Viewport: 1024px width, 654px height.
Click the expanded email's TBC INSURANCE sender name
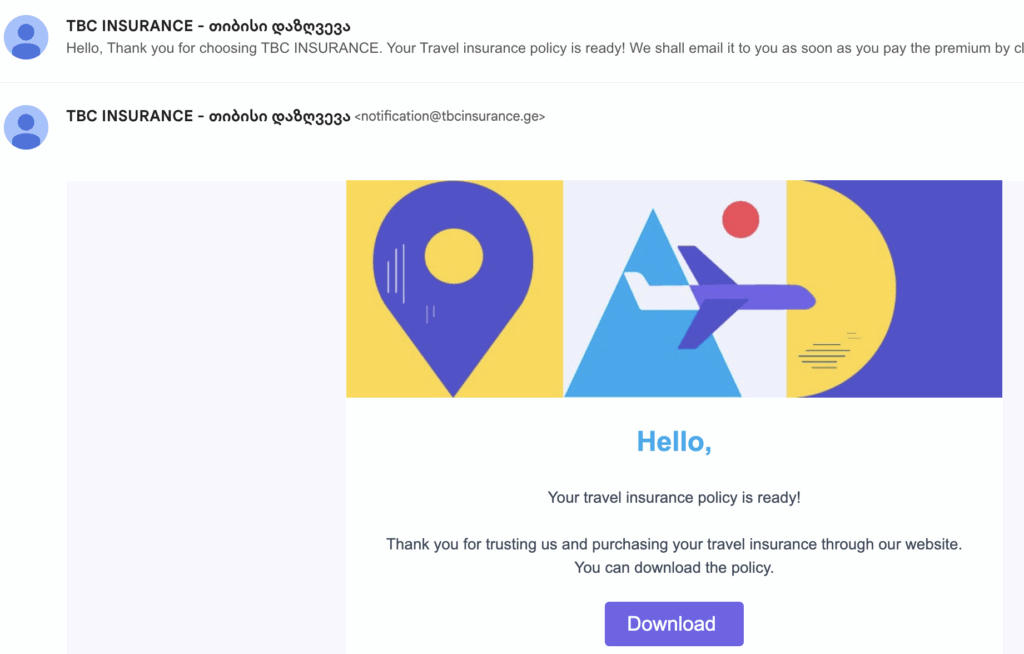[208, 116]
